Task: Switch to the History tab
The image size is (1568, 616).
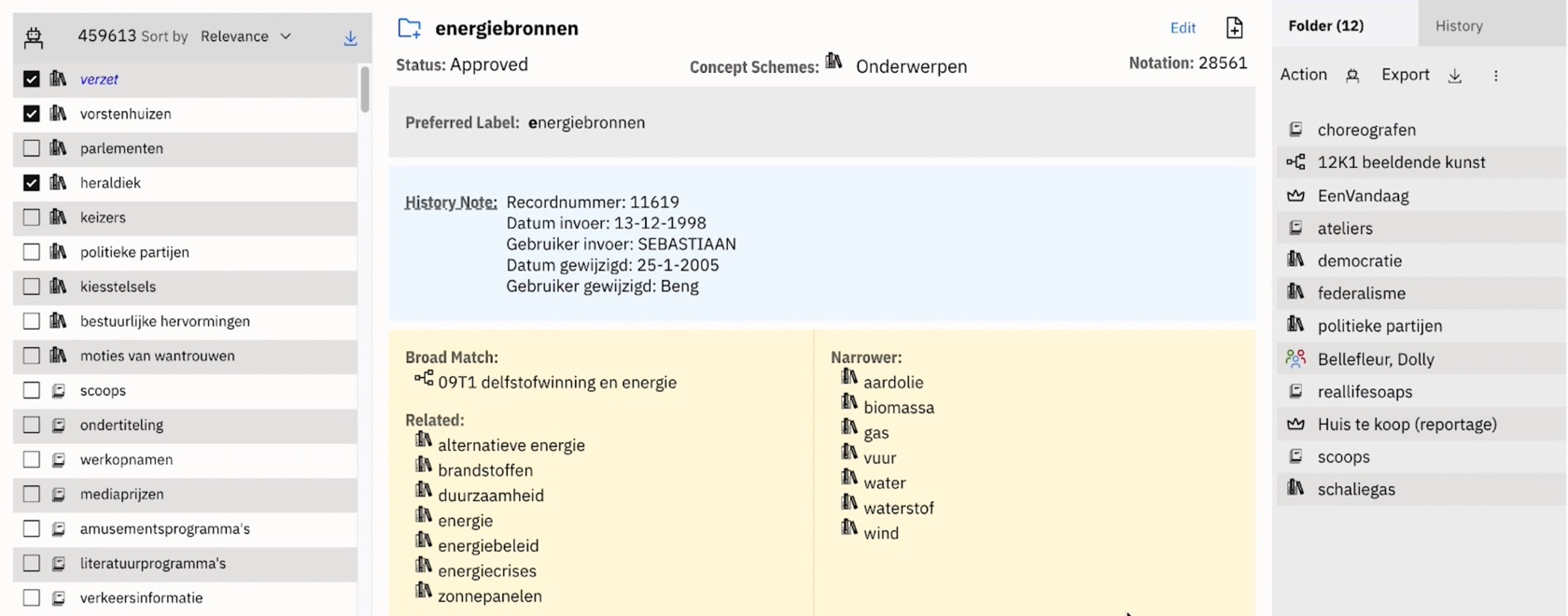Action: (1459, 25)
